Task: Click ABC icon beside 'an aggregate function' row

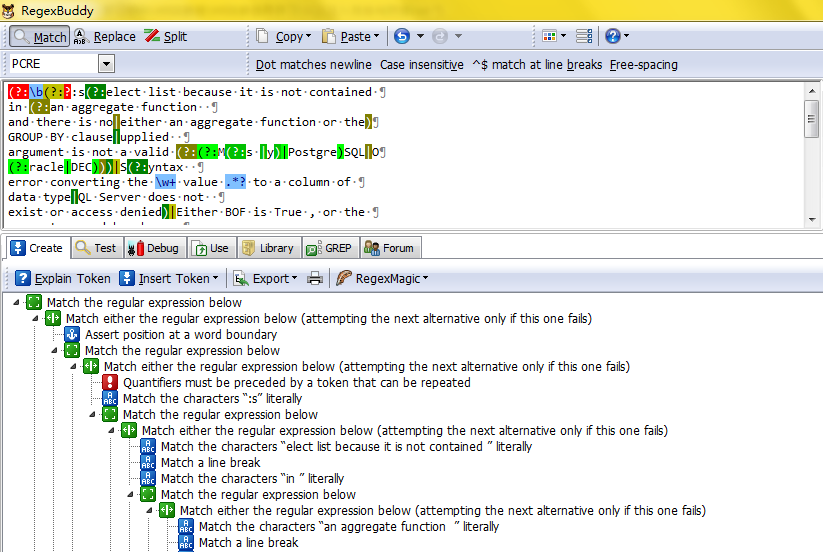Action: (x=186, y=526)
